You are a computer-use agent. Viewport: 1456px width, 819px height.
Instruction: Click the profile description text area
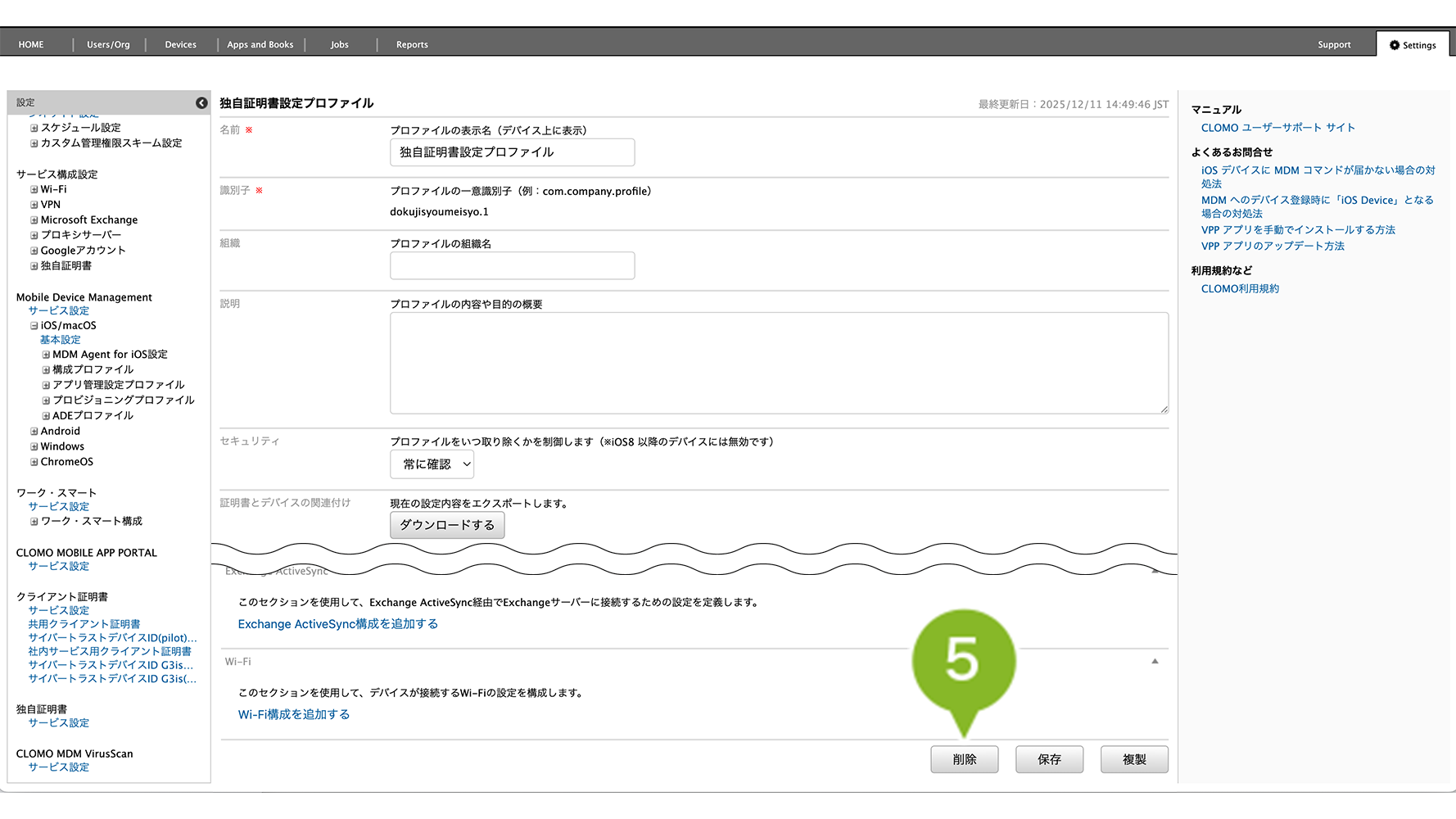778,363
